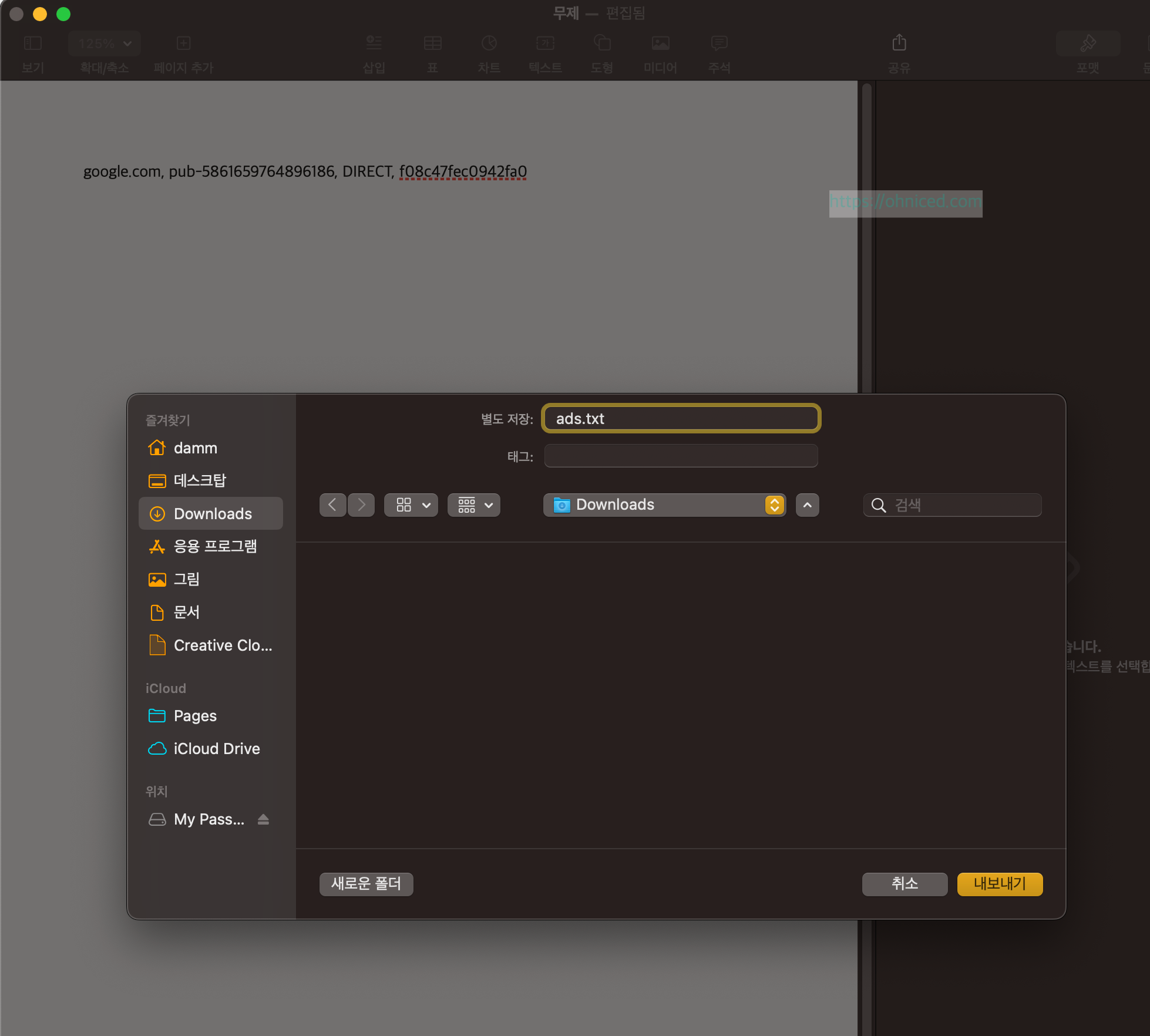1150x1036 pixels.
Task: Eject the My Passport drive
Action: click(263, 819)
